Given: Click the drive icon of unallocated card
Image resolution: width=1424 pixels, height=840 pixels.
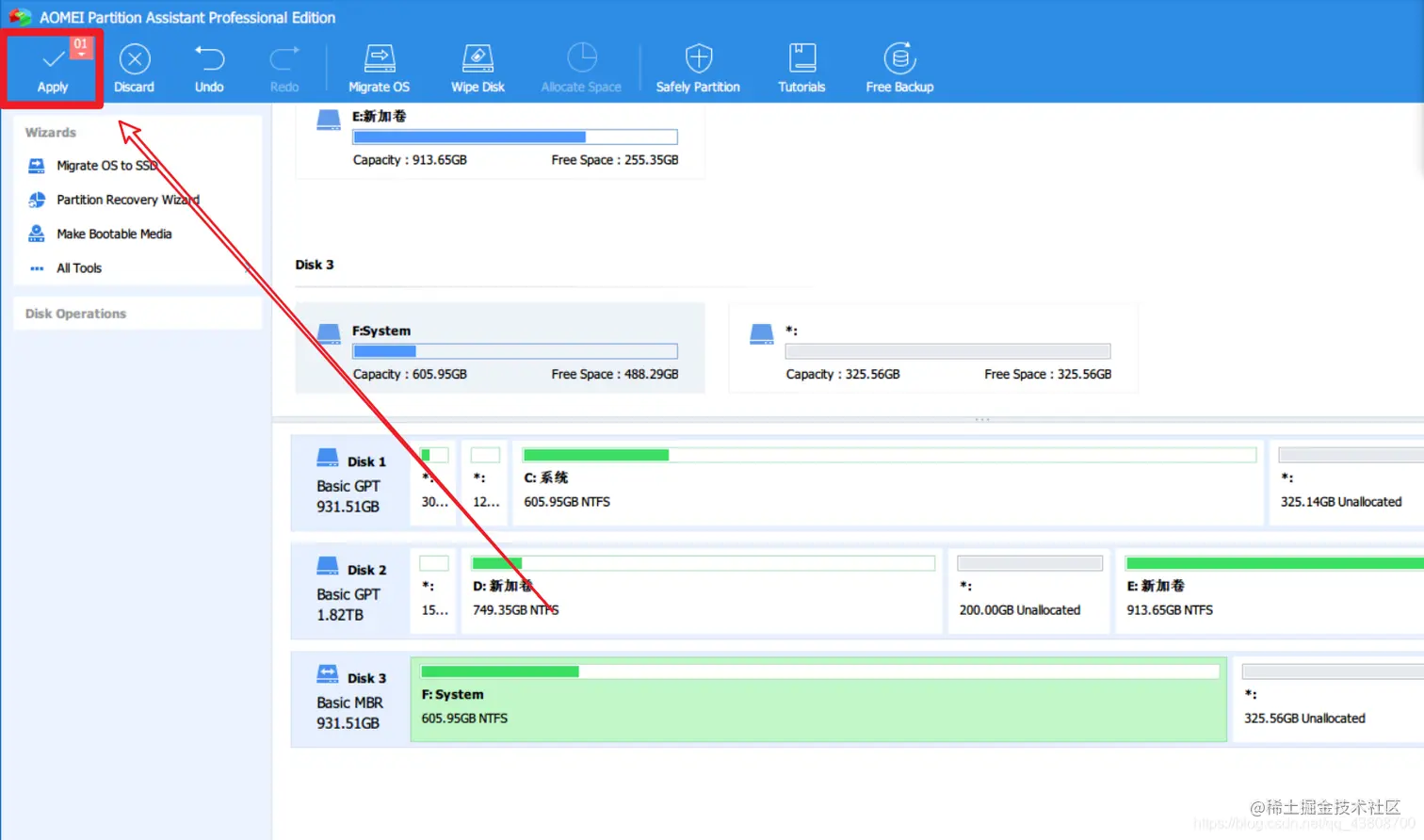Looking at the screenshot, I should pos(762,333).
